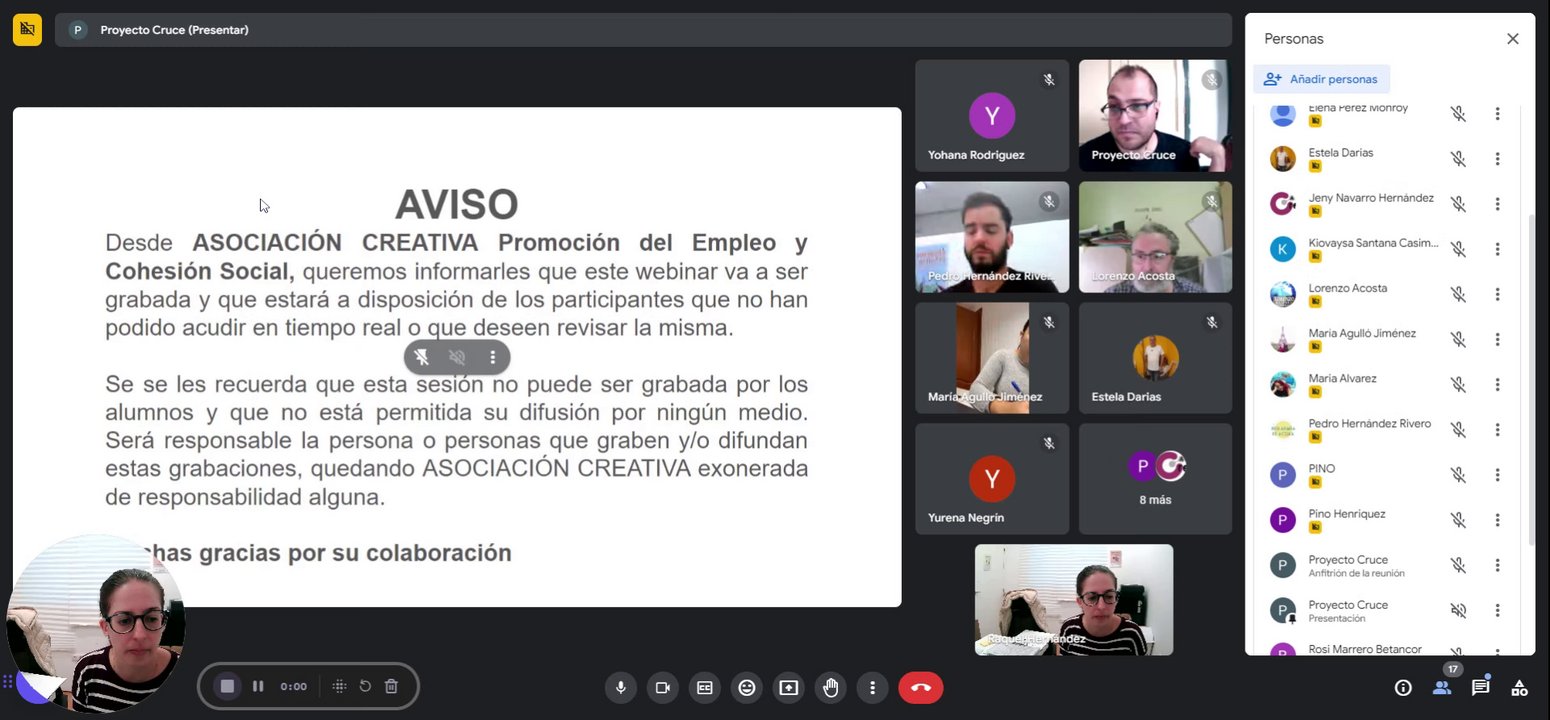Open more options for Proyecto Cruce Presentación
The width and height of the screenshot is (1550, 720).
click(1497, 610)
